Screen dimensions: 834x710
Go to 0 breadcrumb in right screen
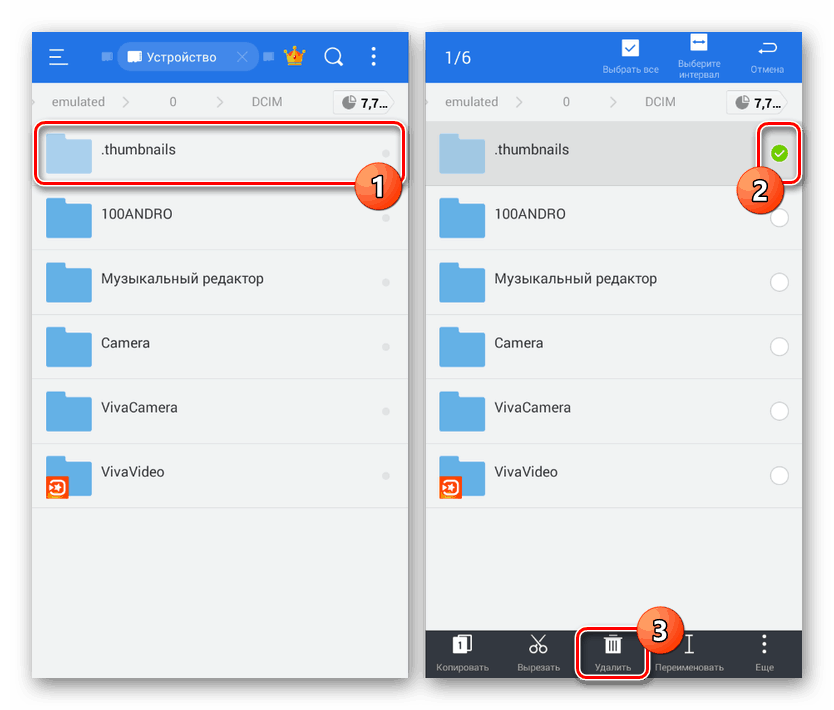click(x=566, y=102)
